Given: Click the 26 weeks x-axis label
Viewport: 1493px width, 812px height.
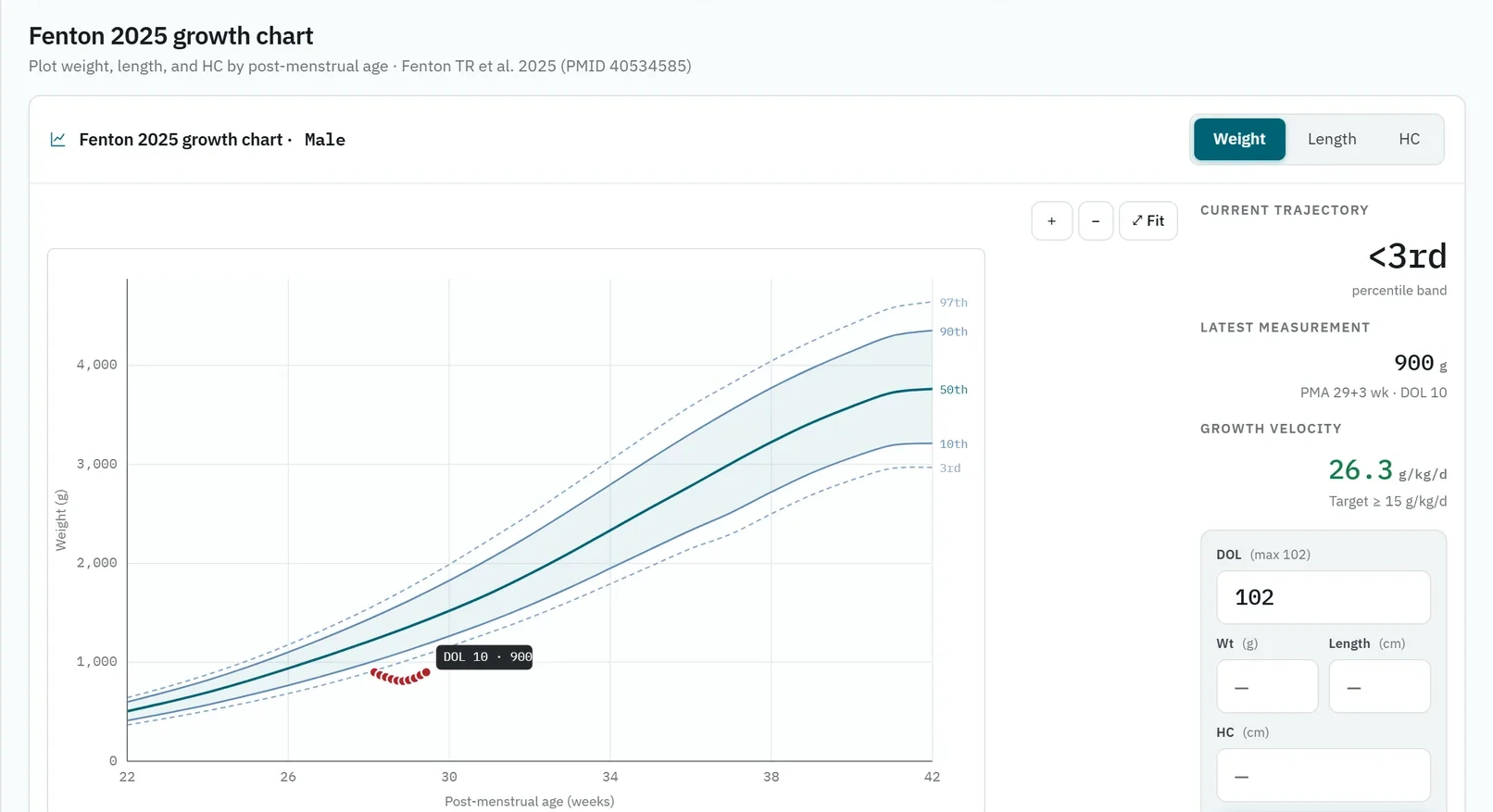Looking at the screenshot, I should pyautogui.click(x=288, y=777).
